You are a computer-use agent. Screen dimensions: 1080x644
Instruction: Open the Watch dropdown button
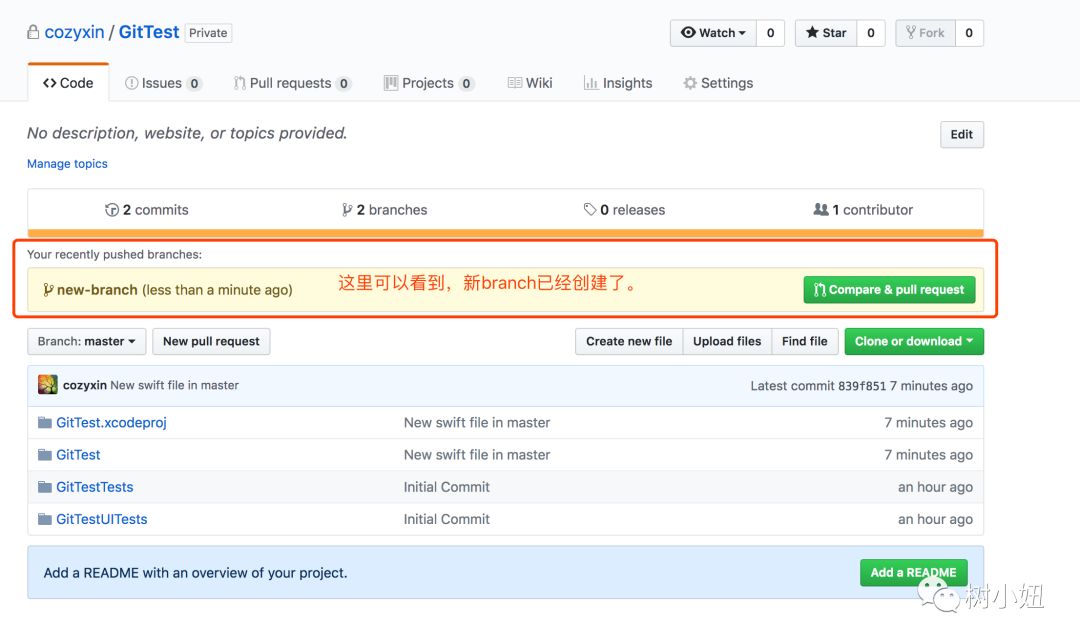tap(713, 32)
